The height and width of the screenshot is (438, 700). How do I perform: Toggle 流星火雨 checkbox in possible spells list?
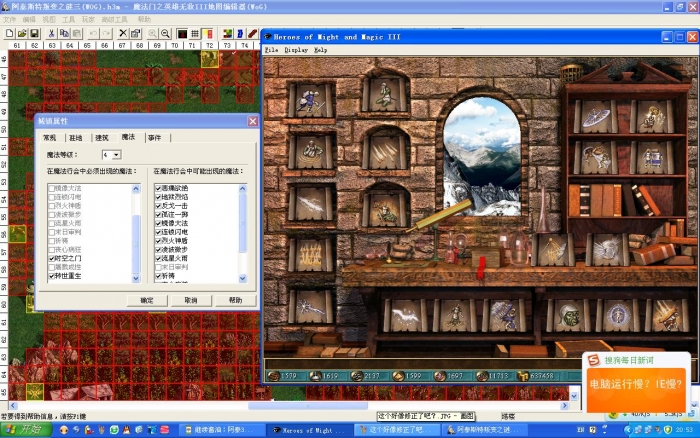pyautogui.click(x=158, y=259)
